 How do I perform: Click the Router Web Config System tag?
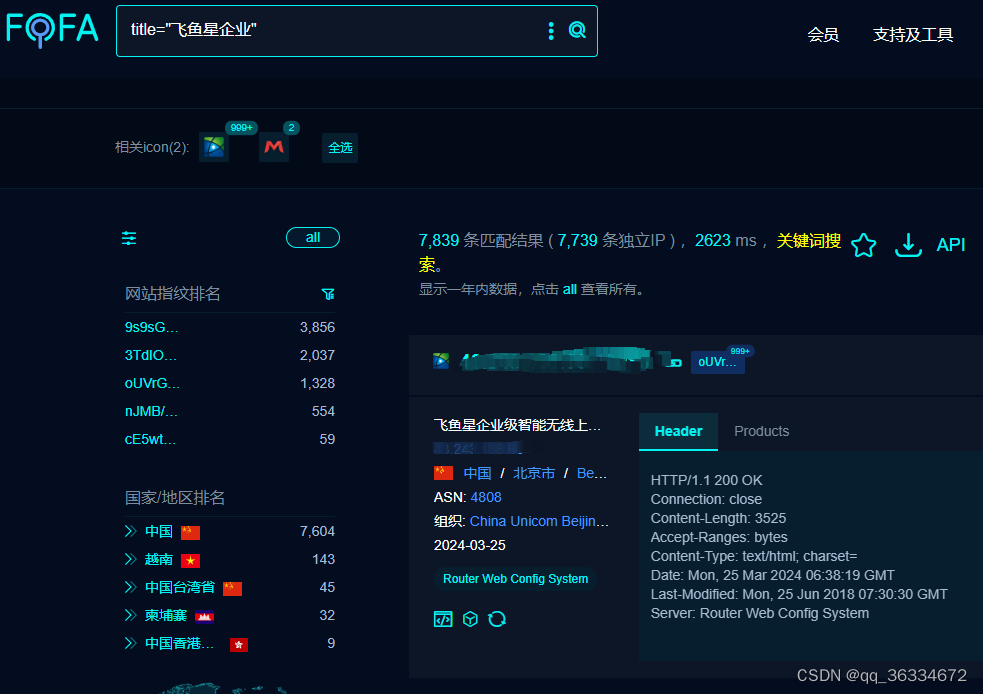515,579
